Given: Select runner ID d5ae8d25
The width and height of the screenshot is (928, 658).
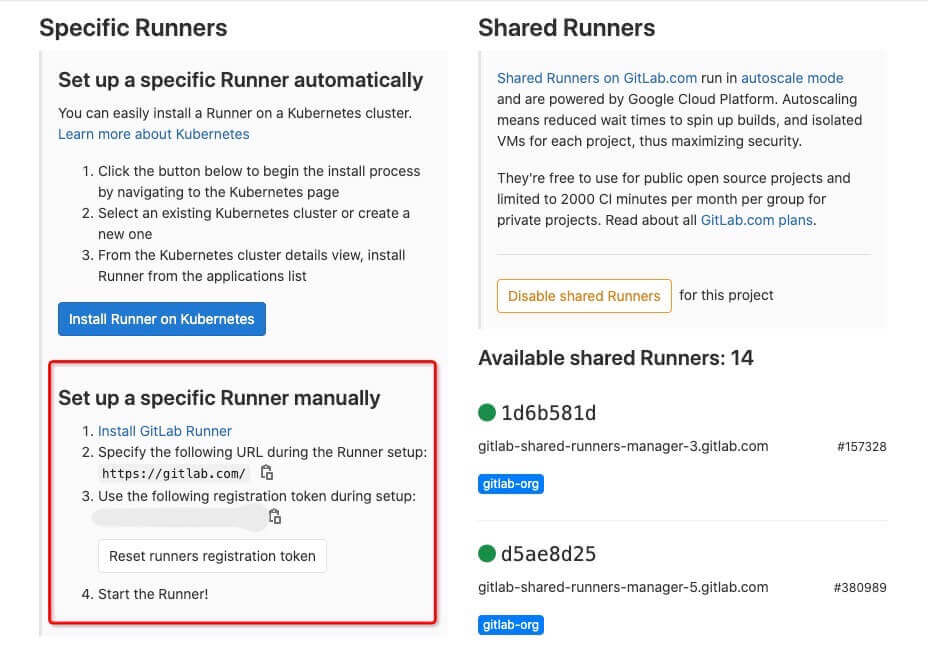Looking at the screenshot, I should click(x=549, y=554).
